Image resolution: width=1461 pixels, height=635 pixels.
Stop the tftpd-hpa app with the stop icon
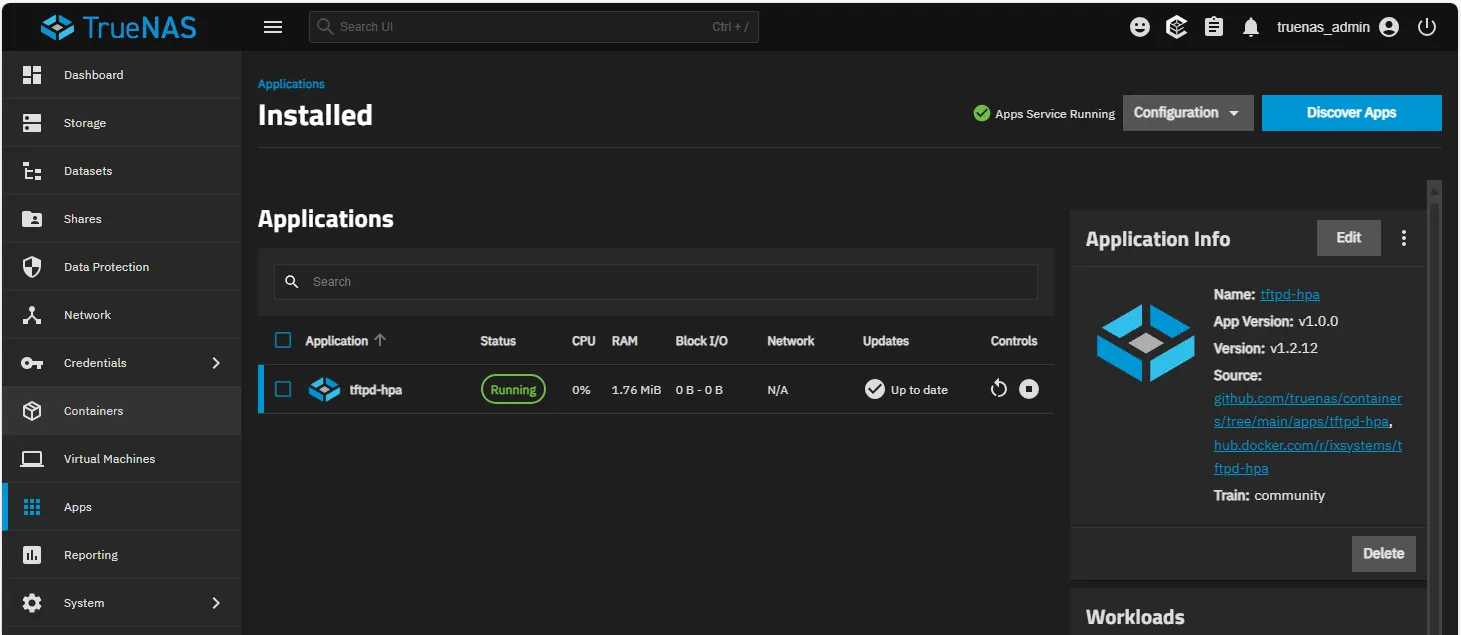(1029, 389)
